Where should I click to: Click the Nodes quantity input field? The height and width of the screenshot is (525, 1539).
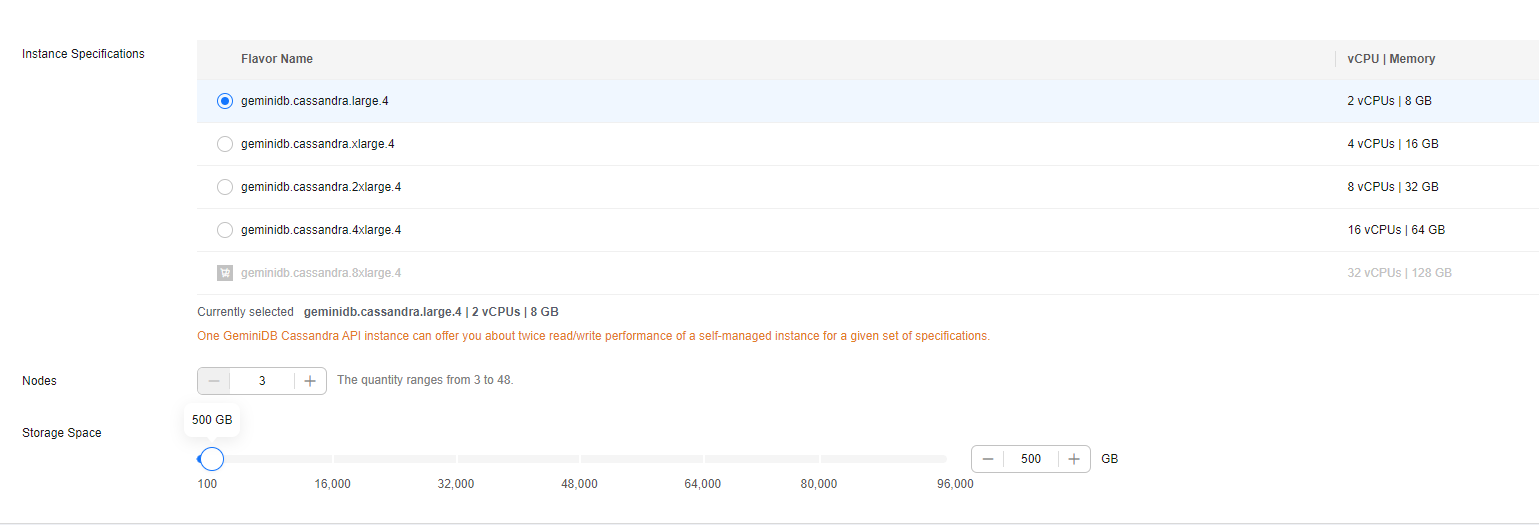[262, 381]
